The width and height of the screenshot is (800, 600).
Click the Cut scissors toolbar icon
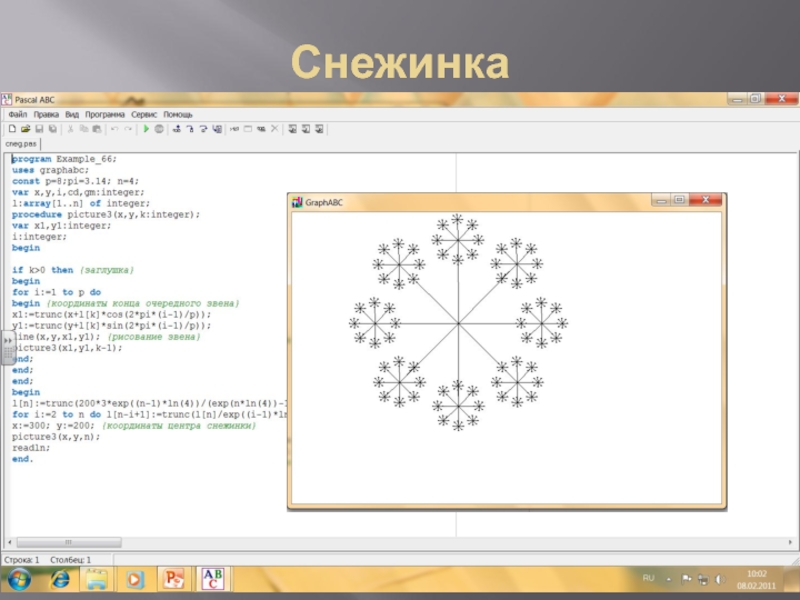click(69, 129)
